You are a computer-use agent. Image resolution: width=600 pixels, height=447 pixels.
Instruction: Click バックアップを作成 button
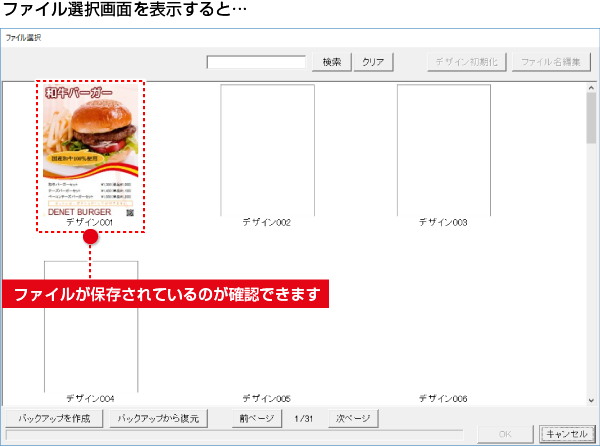click(54, 418)
